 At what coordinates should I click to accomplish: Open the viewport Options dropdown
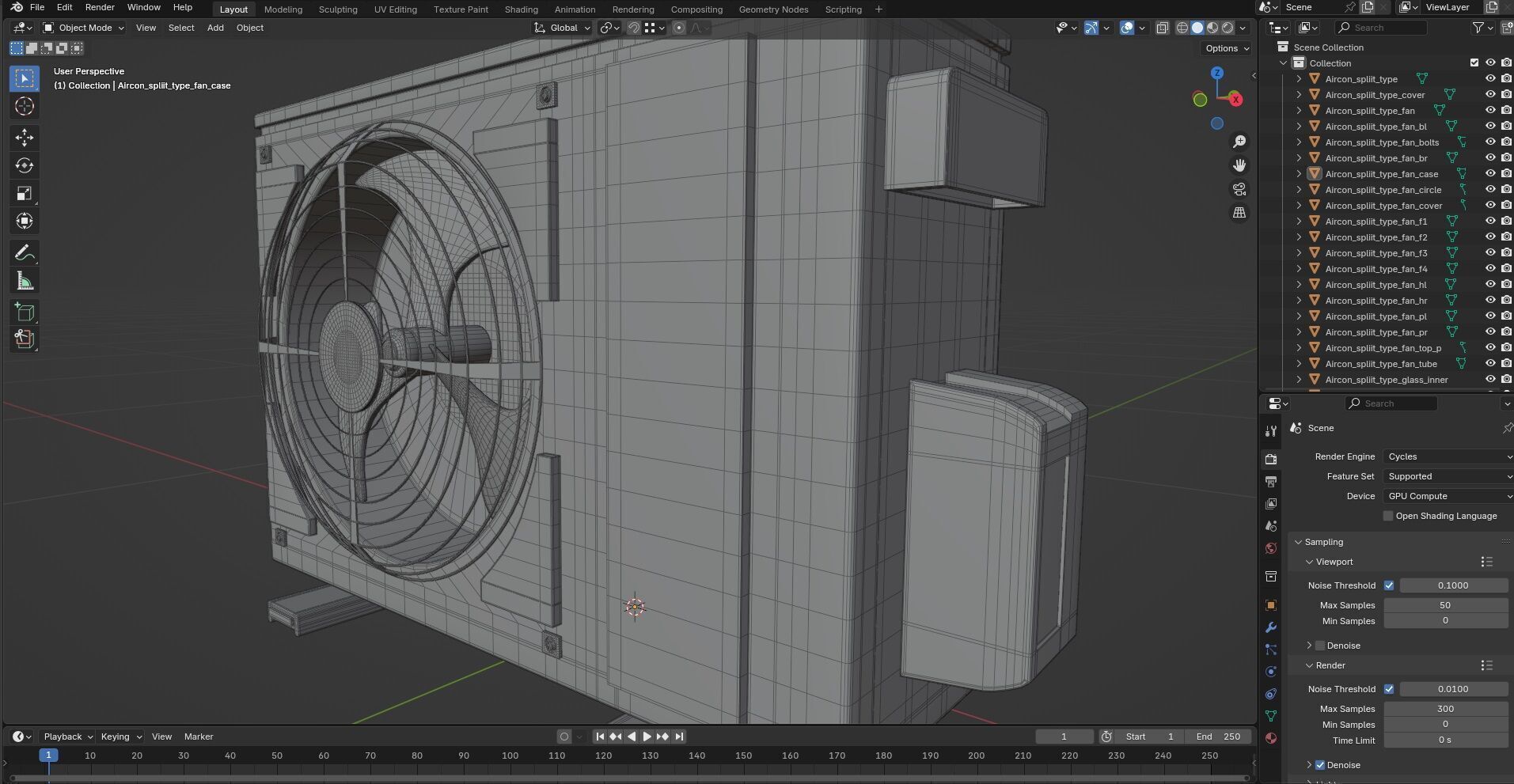(1227, 48)
